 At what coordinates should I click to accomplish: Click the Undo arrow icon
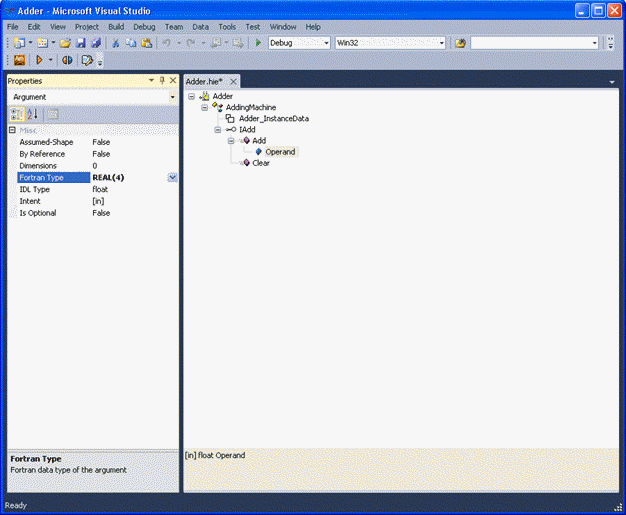pos(166,43)
